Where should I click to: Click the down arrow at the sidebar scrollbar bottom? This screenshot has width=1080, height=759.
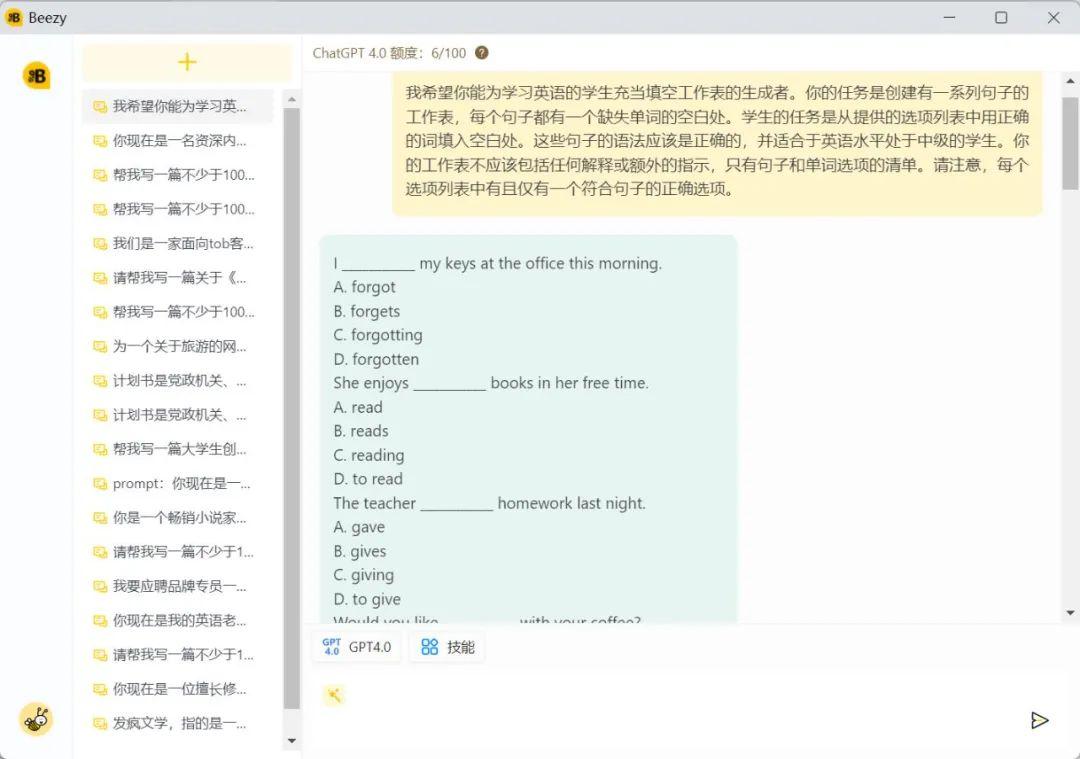click(x=291, y=740)
